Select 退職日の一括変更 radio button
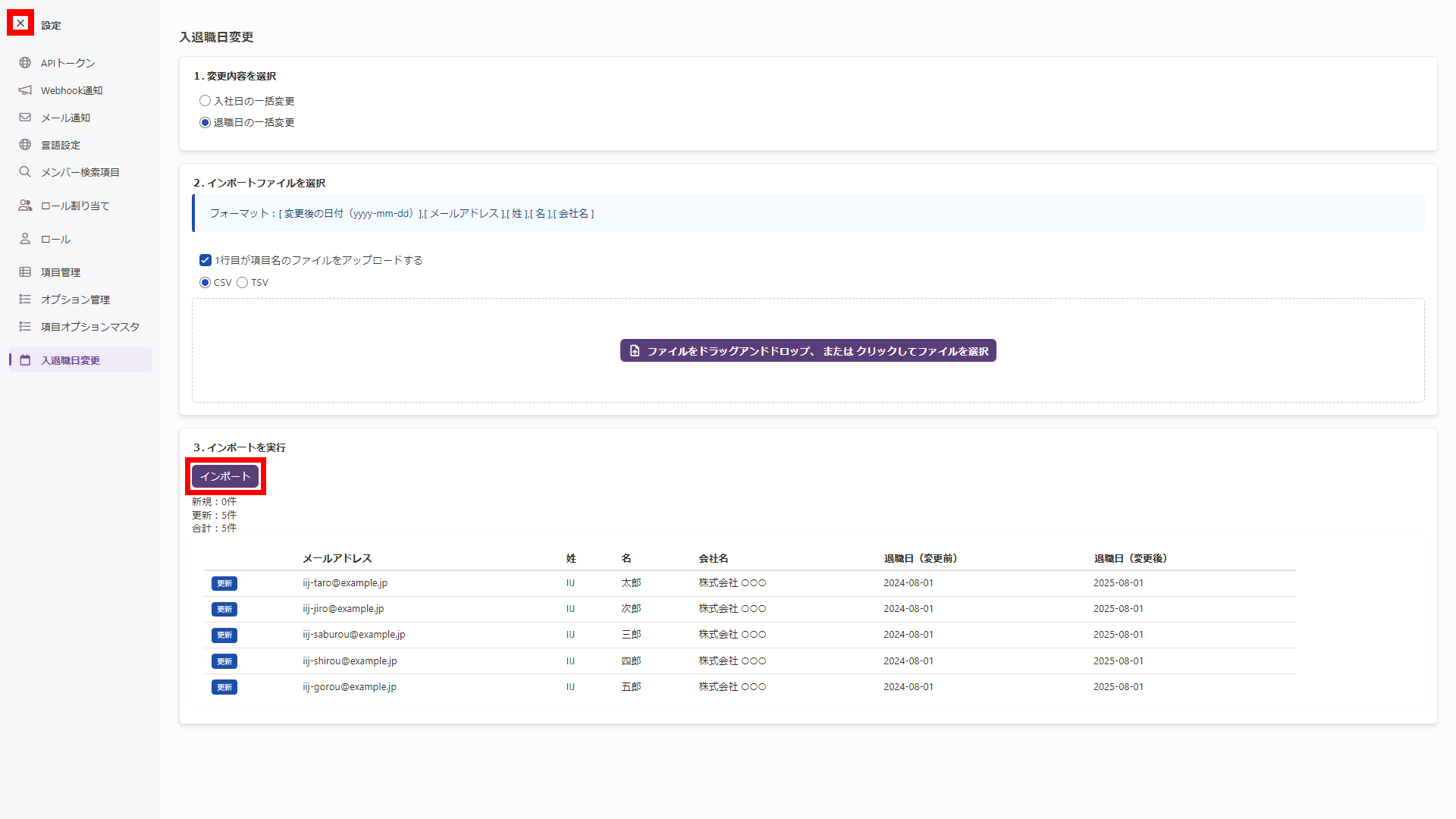Viewport: 1456px width, 819px height. [205, 122]
